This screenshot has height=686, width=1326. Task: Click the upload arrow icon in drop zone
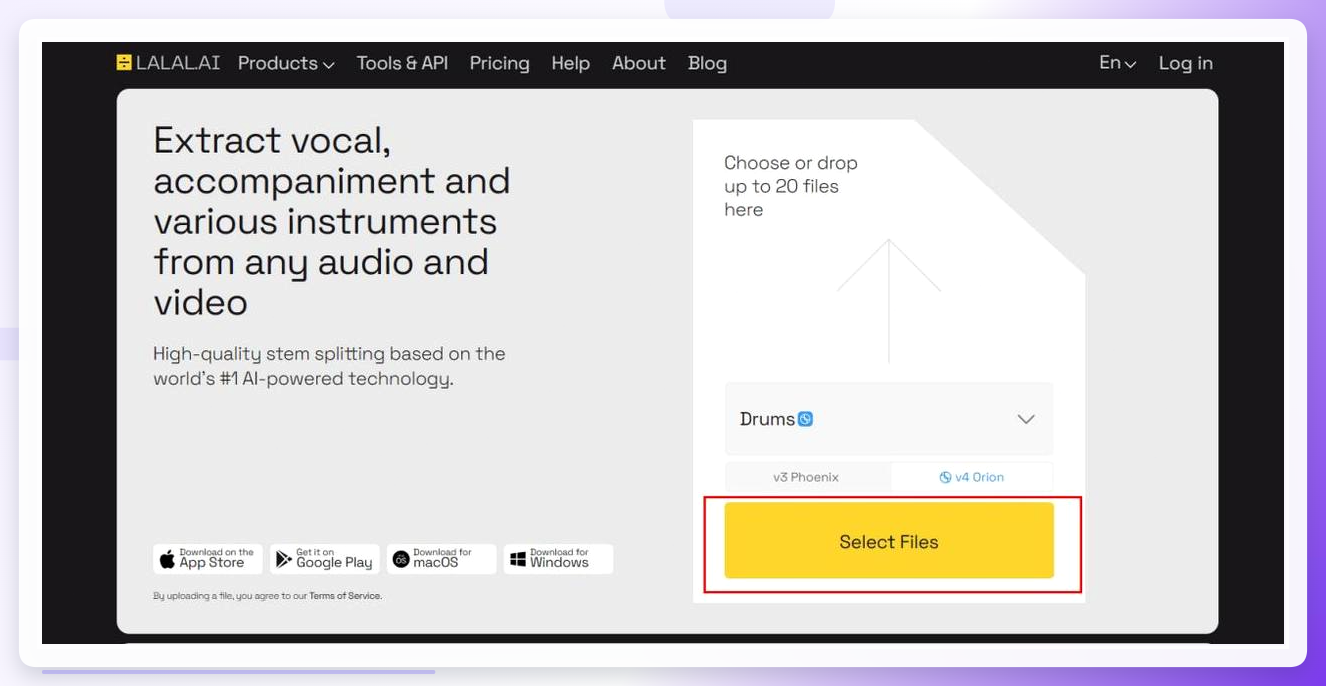click(888, 300)
